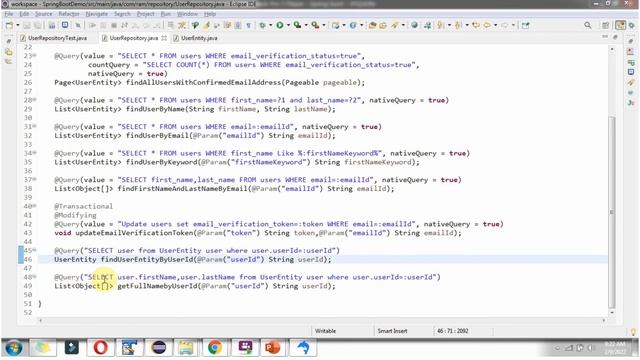Open the Project menu

point(146,14)
